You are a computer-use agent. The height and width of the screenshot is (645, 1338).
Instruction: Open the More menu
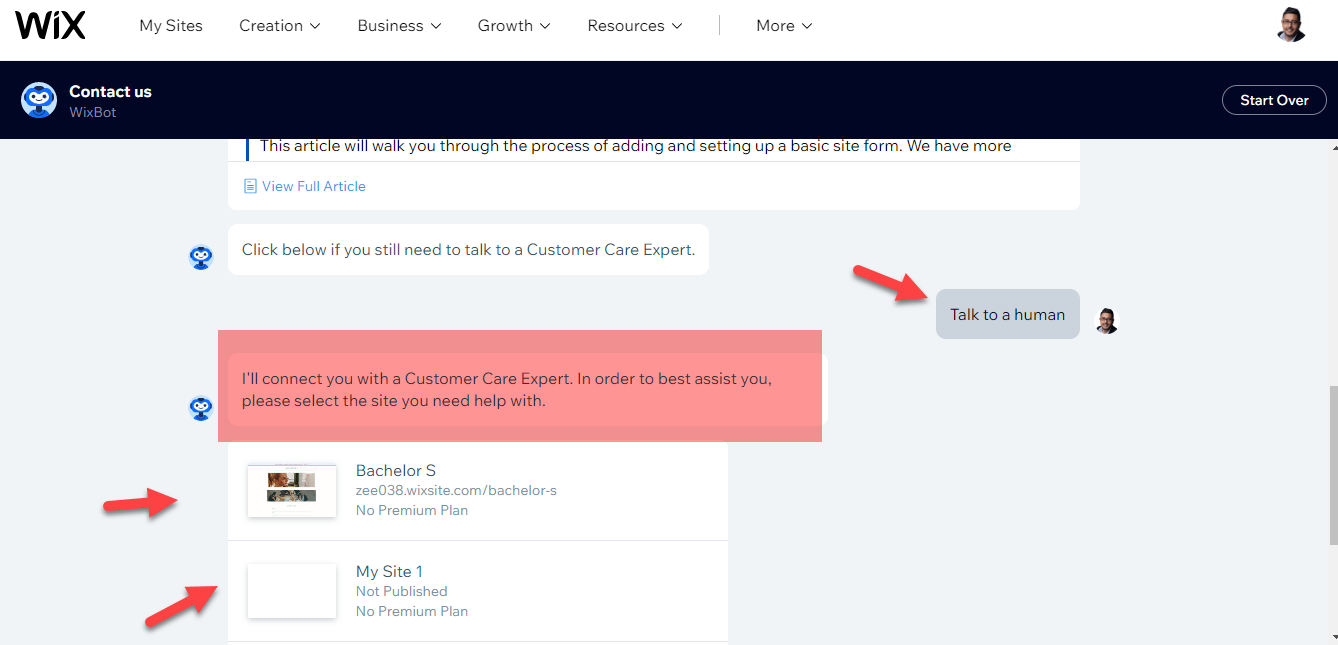[x=783, y=25]
